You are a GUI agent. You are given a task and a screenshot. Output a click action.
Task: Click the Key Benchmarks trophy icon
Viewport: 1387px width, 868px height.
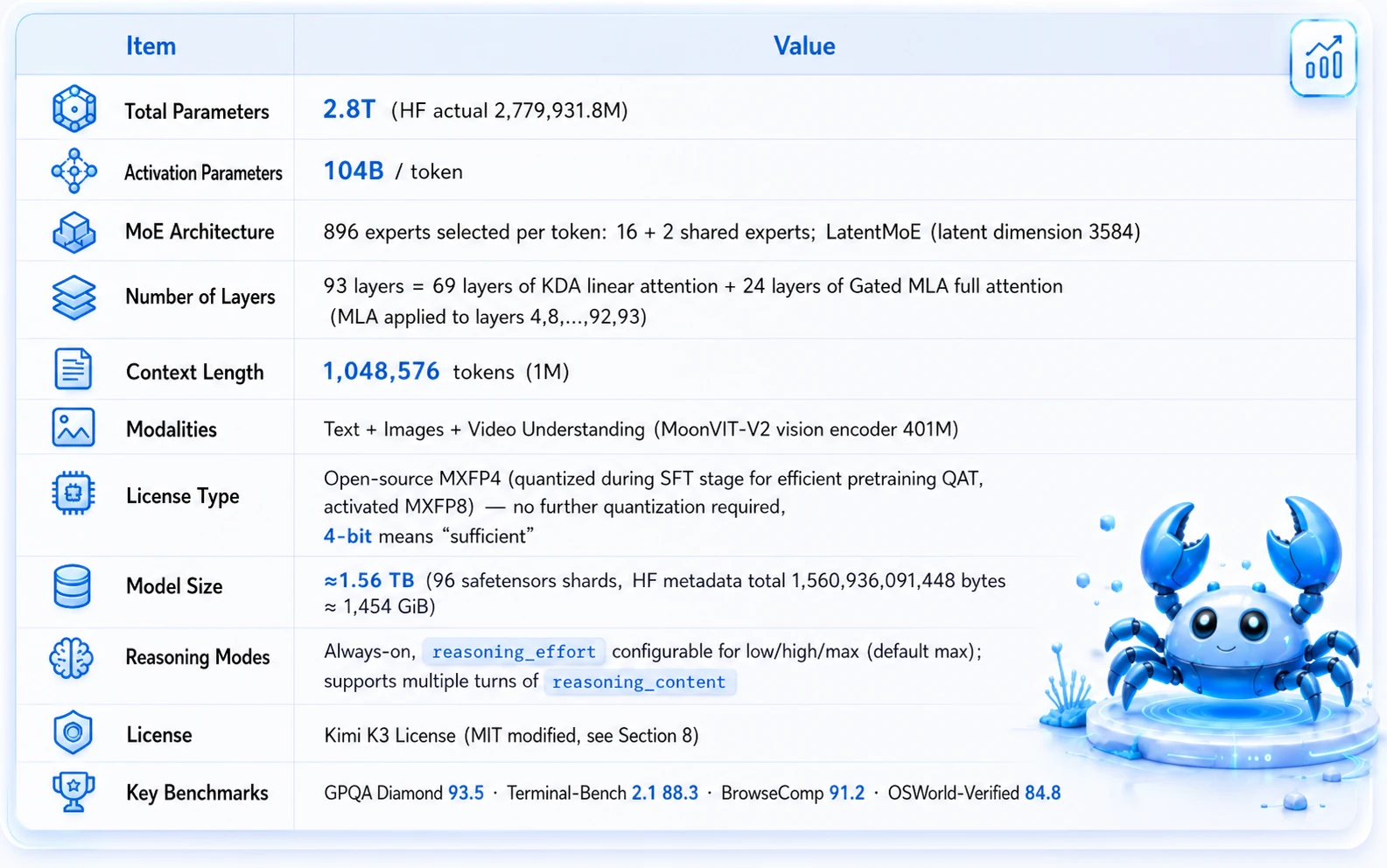74,792
